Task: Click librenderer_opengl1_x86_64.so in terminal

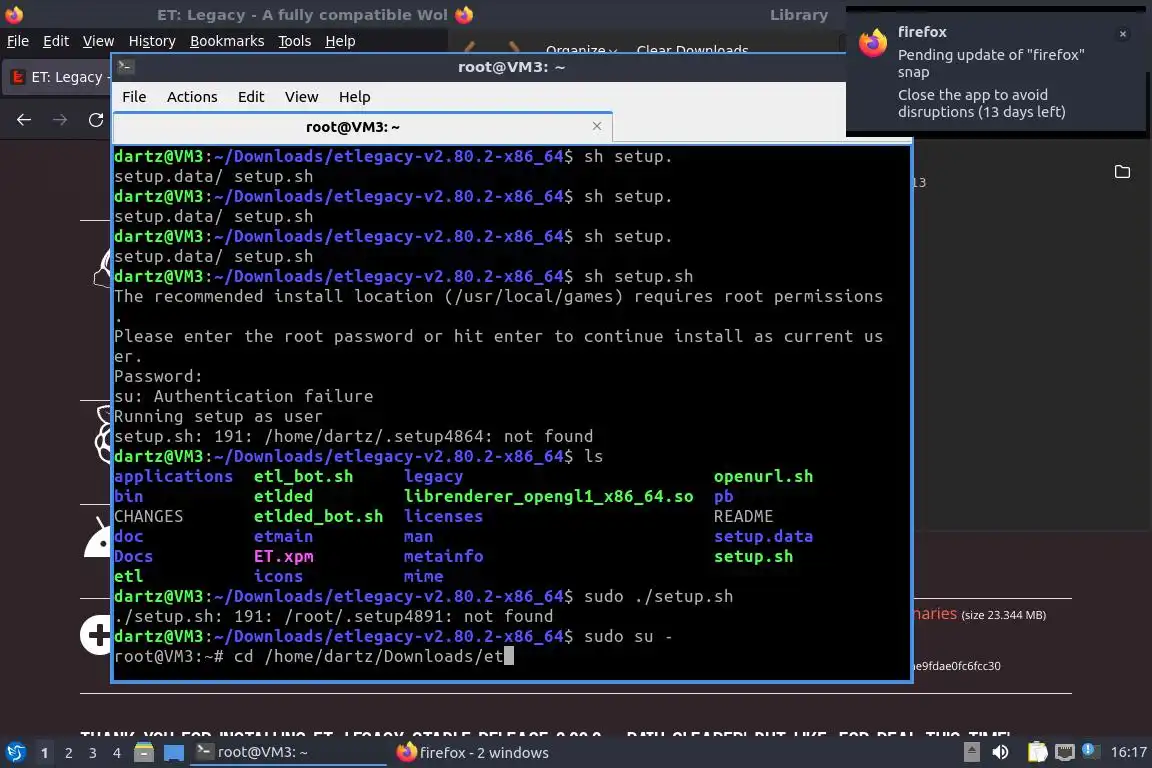Action: coord(548,497)
